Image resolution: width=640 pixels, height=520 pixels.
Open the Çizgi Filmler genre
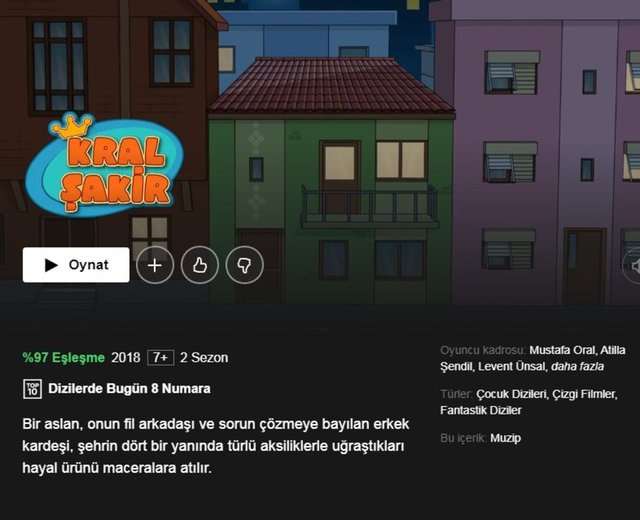[584, 394]
